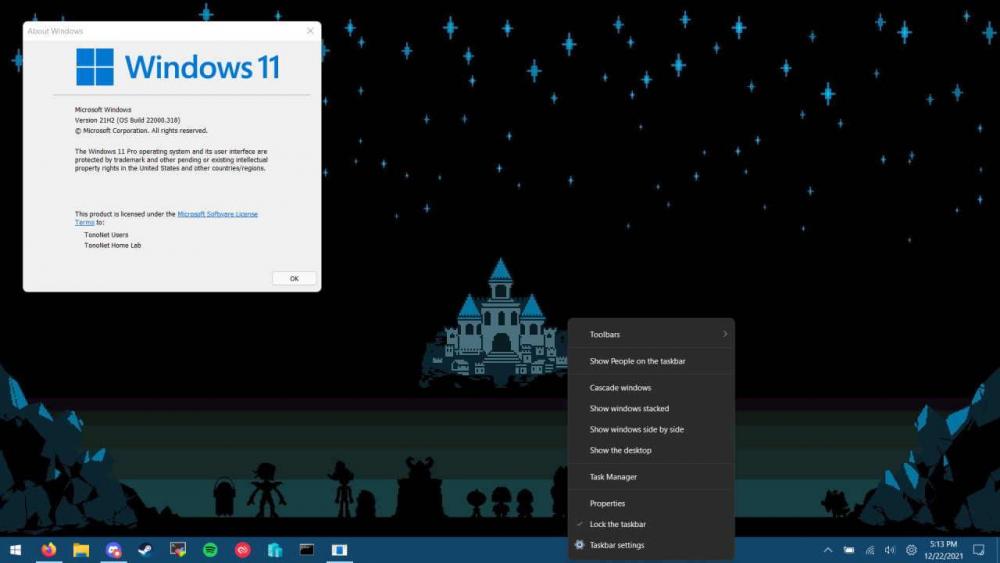The height and width of the screenshot is (563, 1000).
Task: Toggle Show People on the taskbar
Action: [x=637, y=361]
